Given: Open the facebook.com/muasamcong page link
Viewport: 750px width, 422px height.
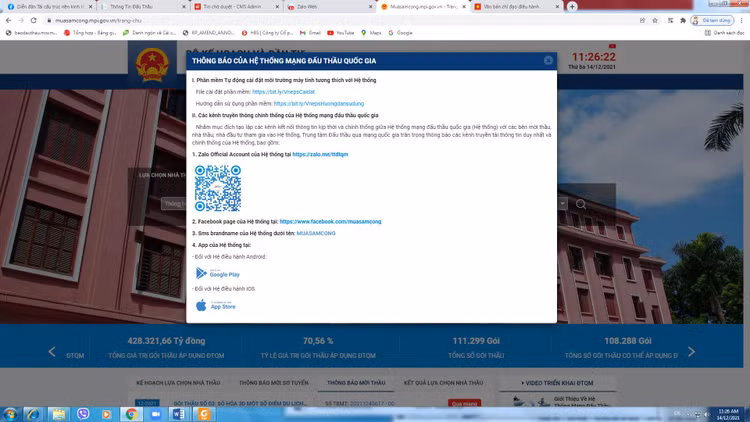Looking at the screenshot, I should point(330,222).
